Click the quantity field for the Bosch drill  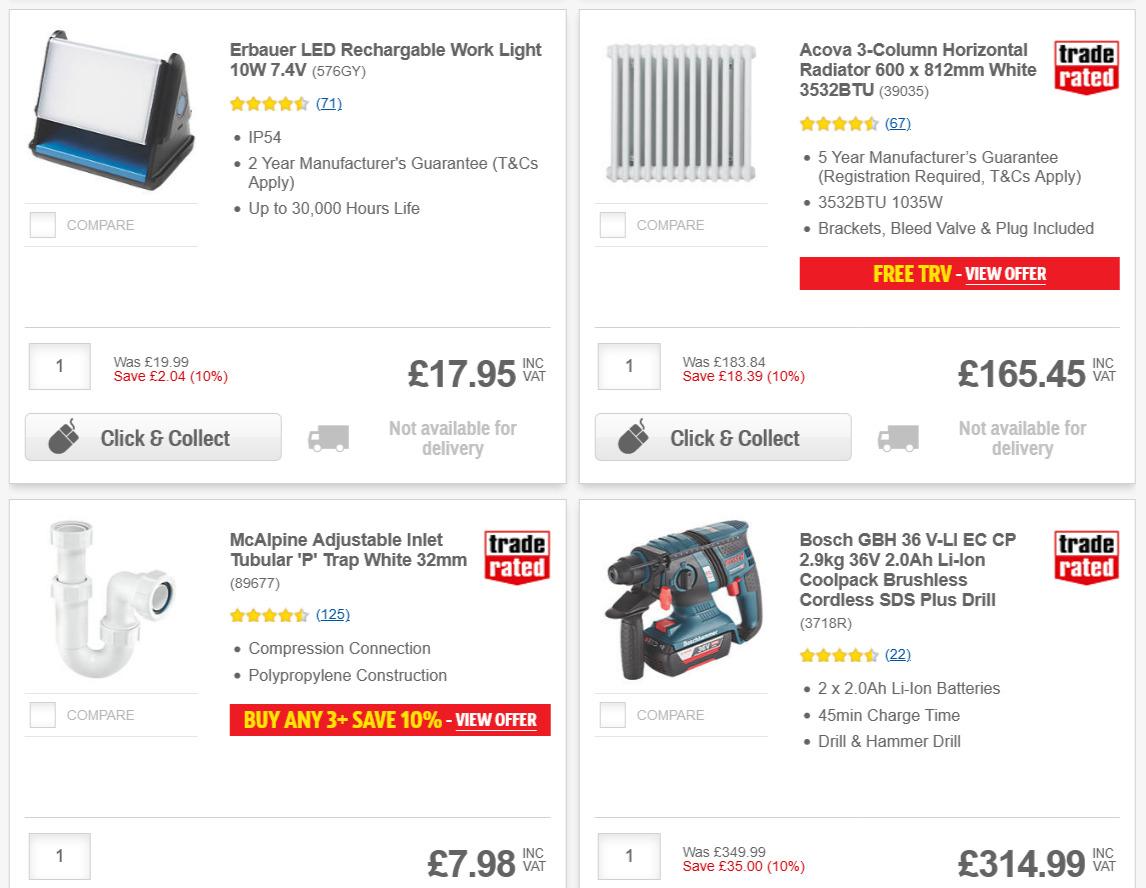pyautogui.click(x=628, y=856)
